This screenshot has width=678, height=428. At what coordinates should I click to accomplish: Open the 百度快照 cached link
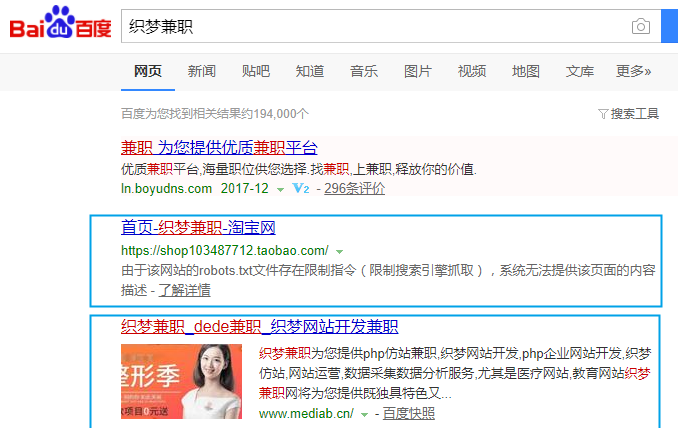(409, 414)
